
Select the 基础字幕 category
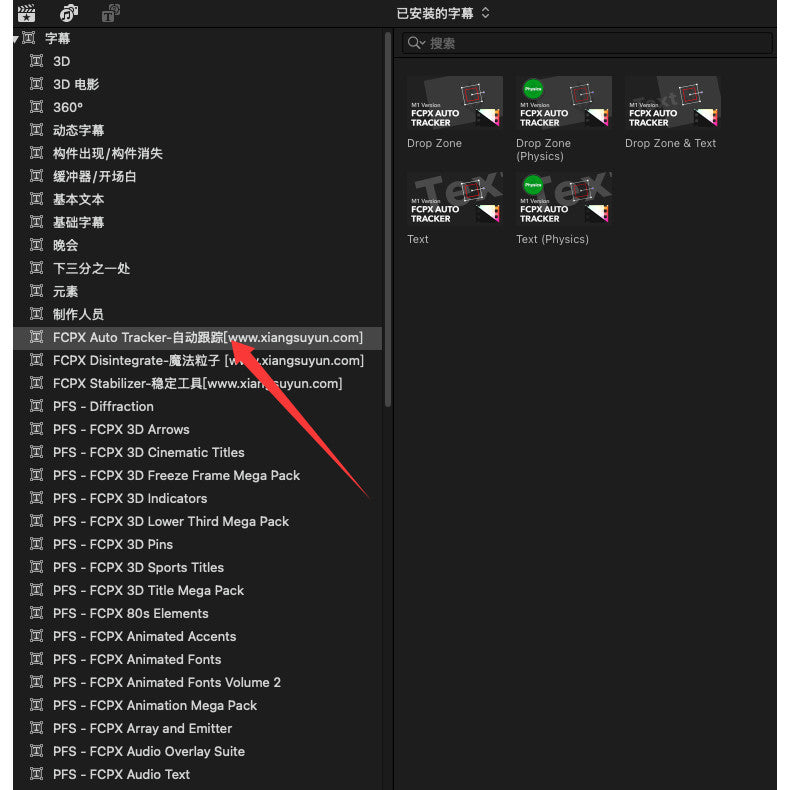tap(198, 222)
